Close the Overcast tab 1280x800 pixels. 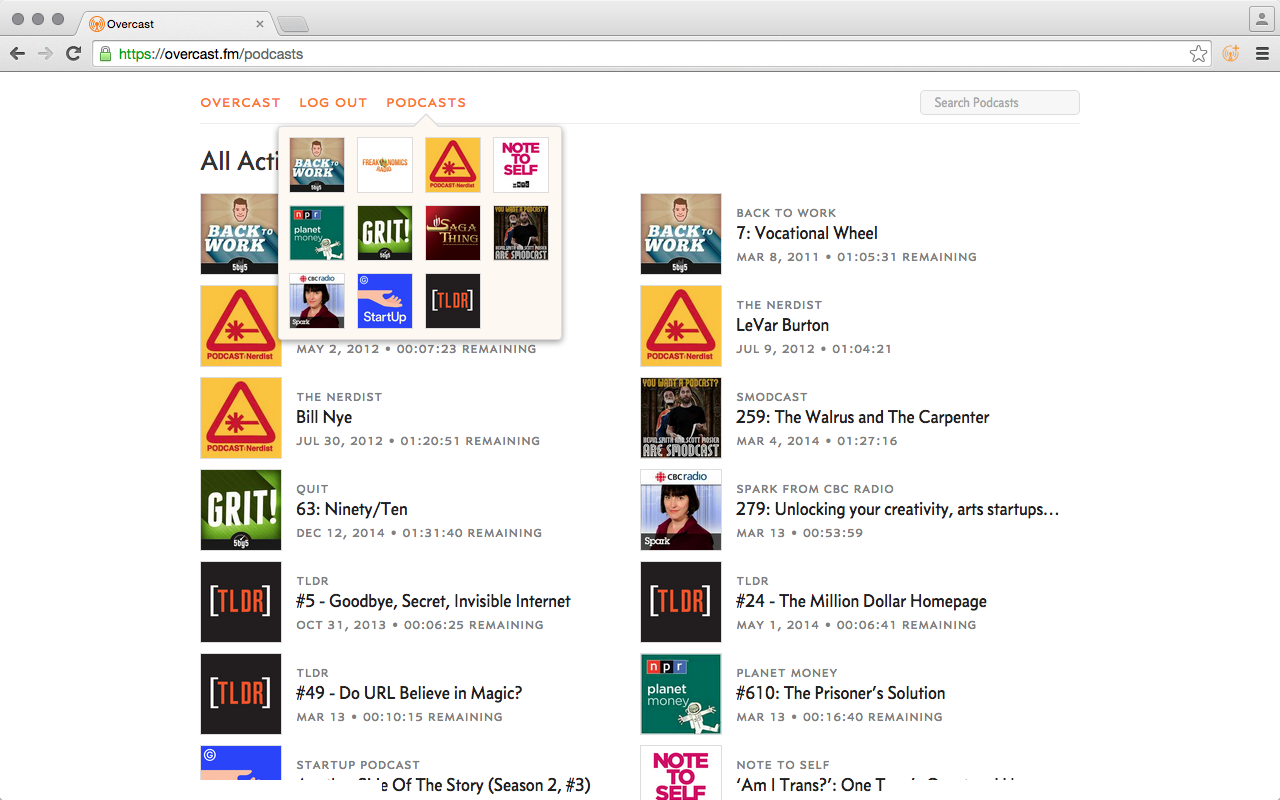[260, 23]
